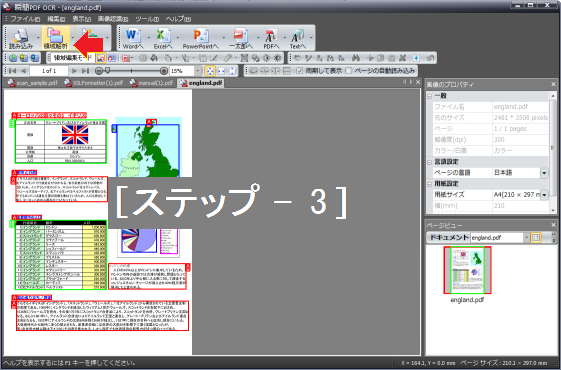Switch to the manual(1).pdf tab

(152, 83)
